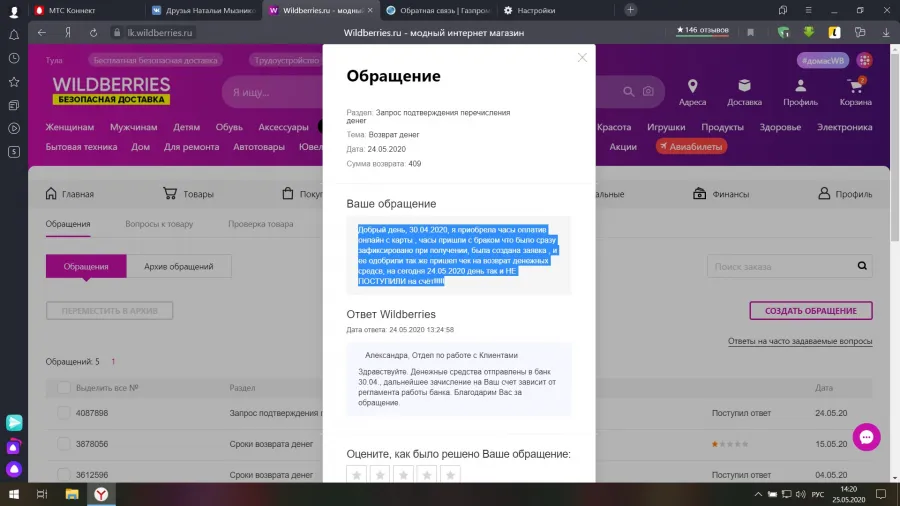Click СОЗДАТЬ ОБРАЩЕНИЕ button

(x=810, y=311)
